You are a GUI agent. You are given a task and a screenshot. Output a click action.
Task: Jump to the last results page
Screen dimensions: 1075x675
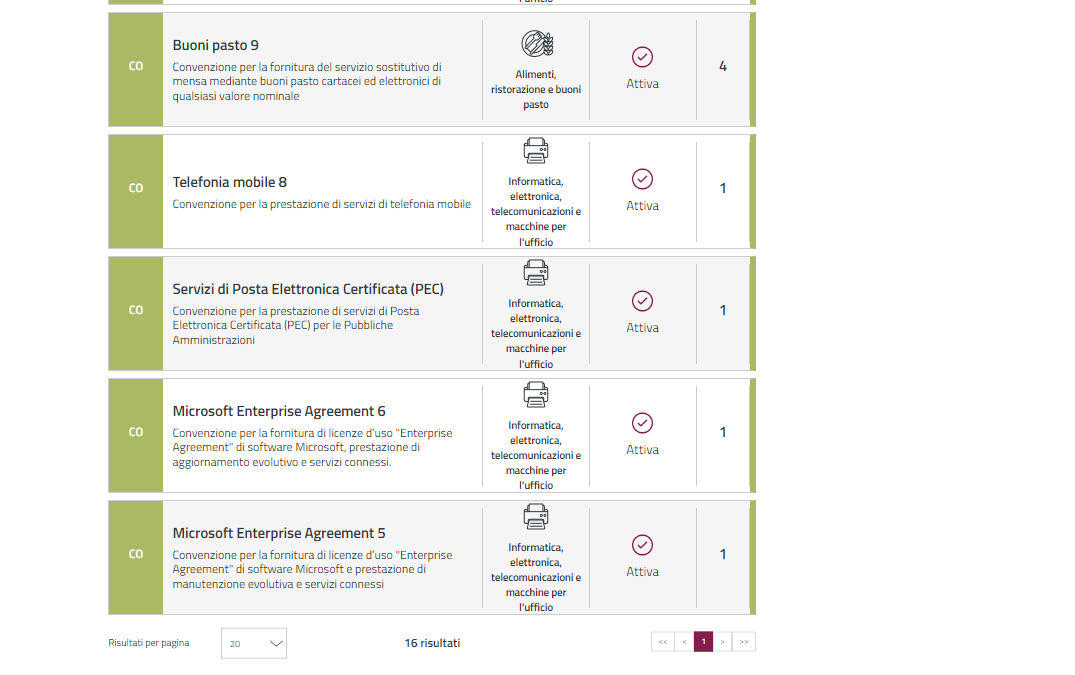coord(744,642)
